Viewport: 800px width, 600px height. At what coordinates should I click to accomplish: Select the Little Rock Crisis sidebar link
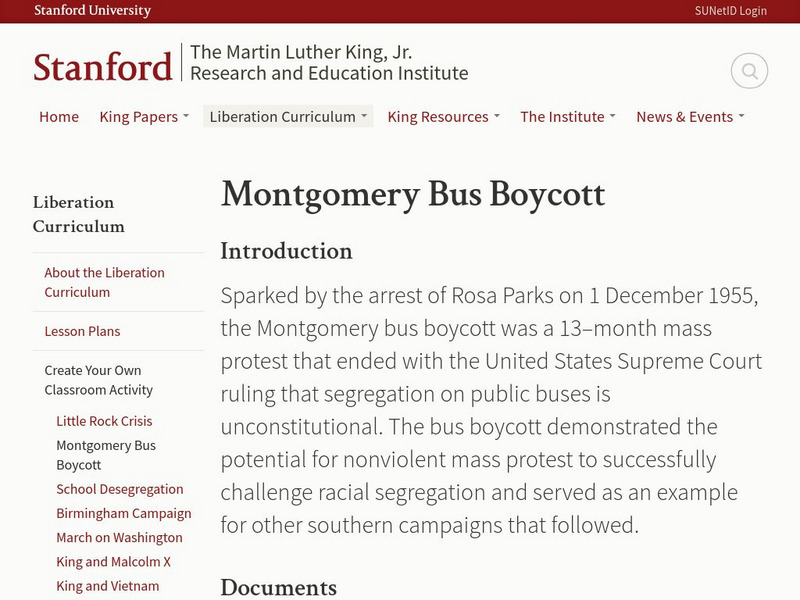pyautogui.click(x=104, y=421)
